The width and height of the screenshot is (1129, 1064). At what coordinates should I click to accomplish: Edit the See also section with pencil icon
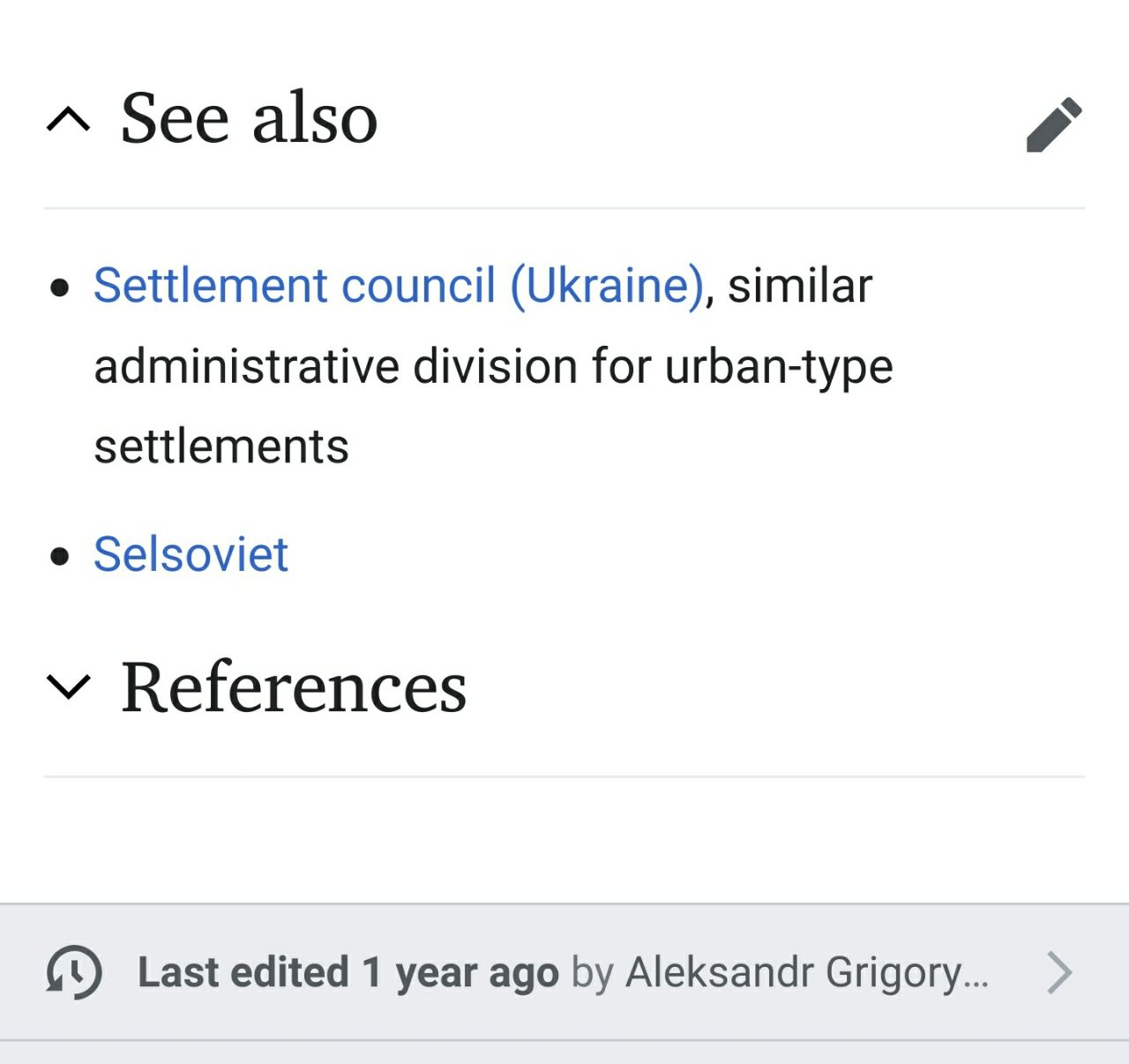(1054, 124)
